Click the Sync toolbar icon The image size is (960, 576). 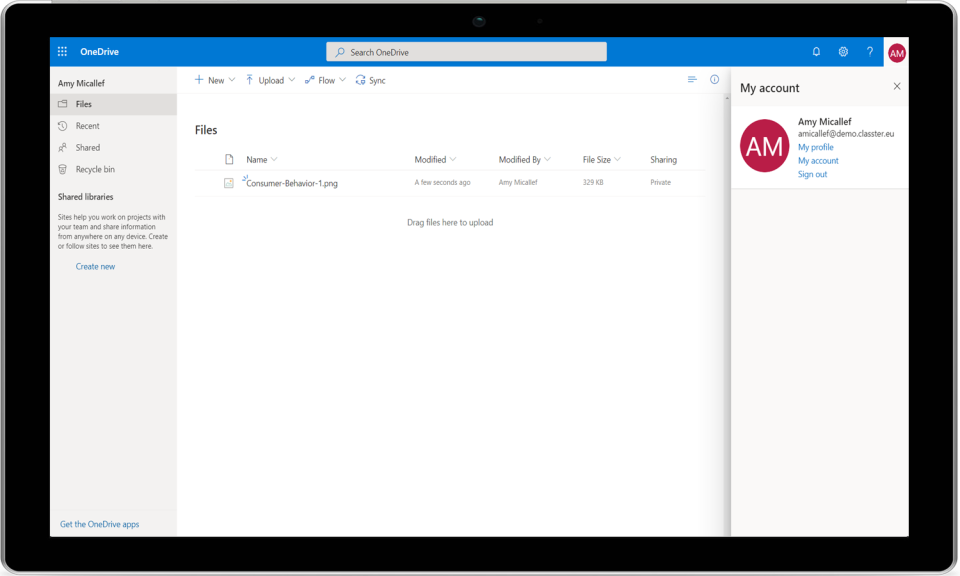tap(370, 79)
